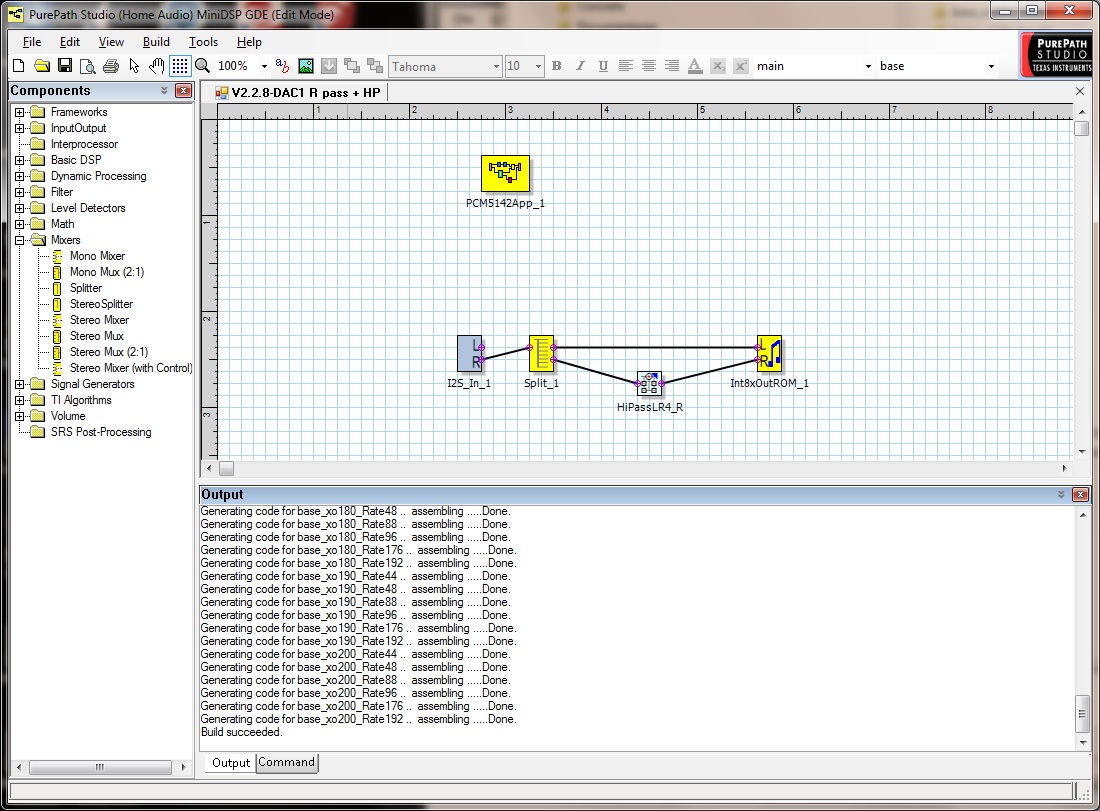Close the Output panel

(x=1080, y=495)
